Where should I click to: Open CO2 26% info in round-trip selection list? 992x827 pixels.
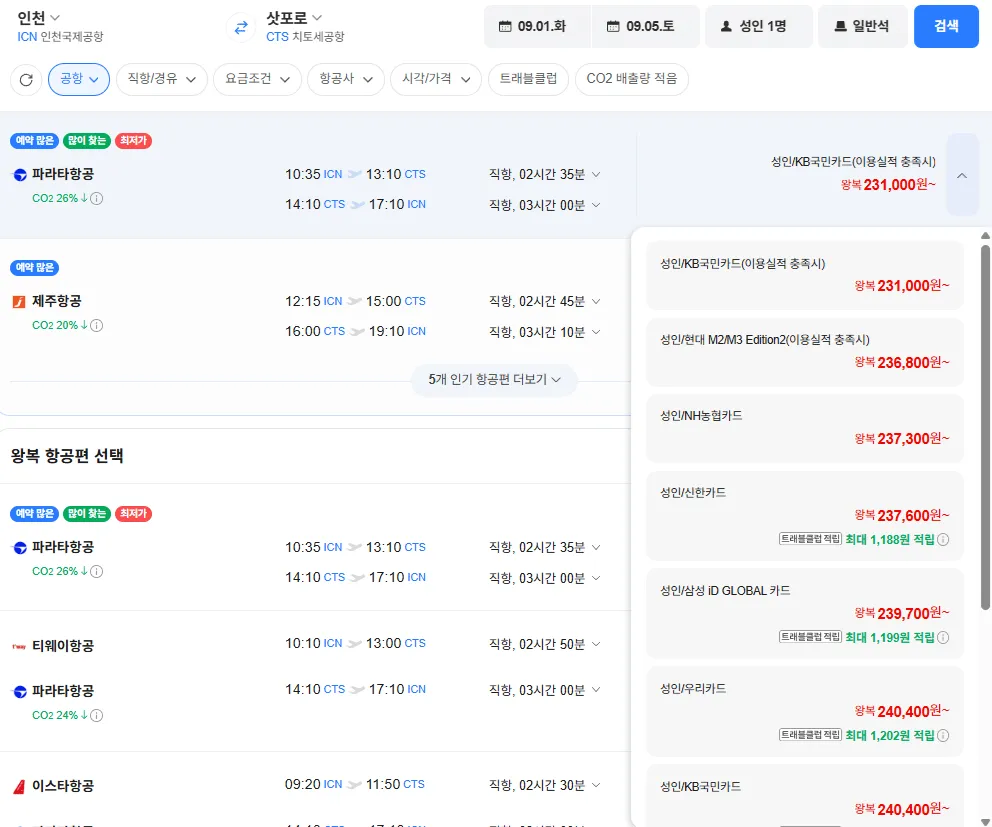coord(96,572)
